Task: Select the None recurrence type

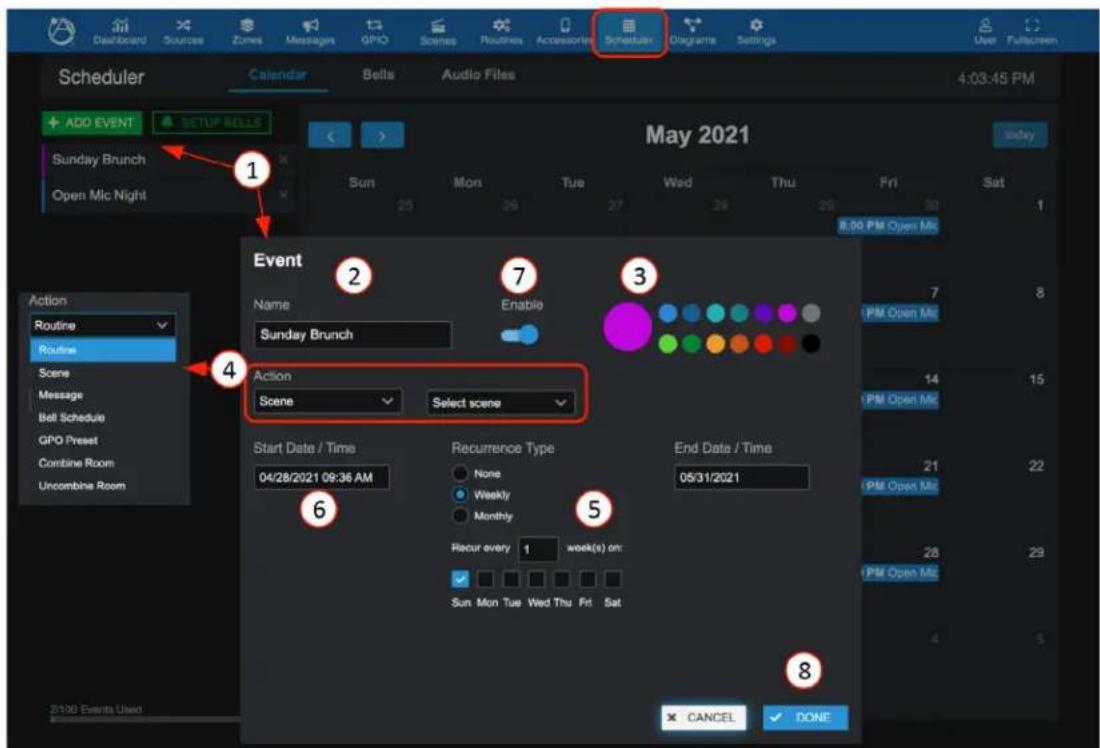Action: point(460,474)
